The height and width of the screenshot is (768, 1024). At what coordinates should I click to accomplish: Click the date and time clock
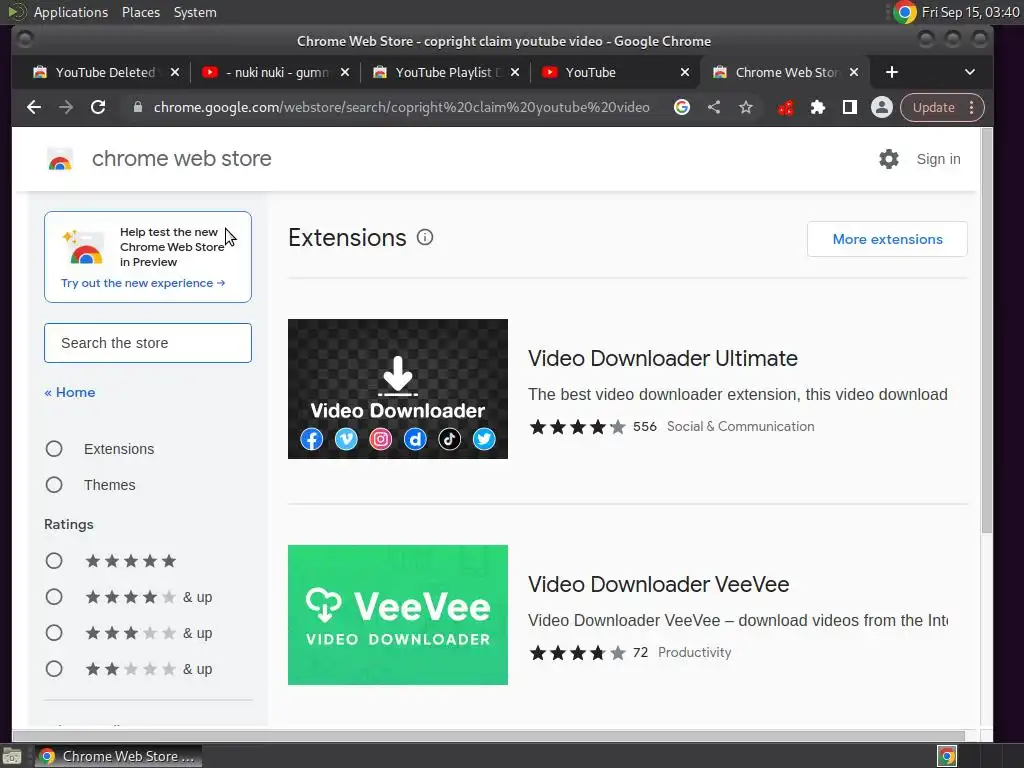[970, 12]
